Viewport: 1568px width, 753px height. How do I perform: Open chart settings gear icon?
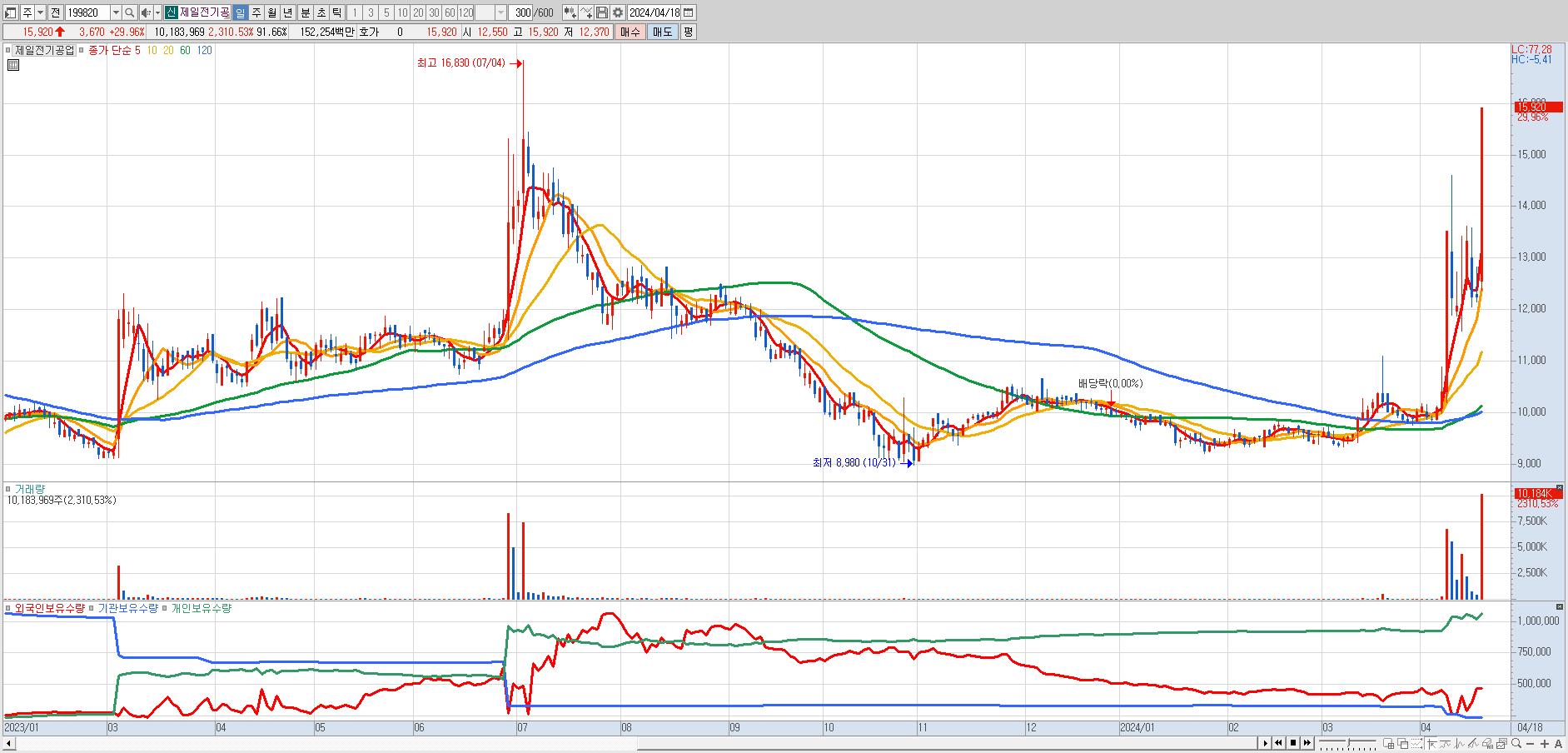pyautogui.click(x=618, y=12)
